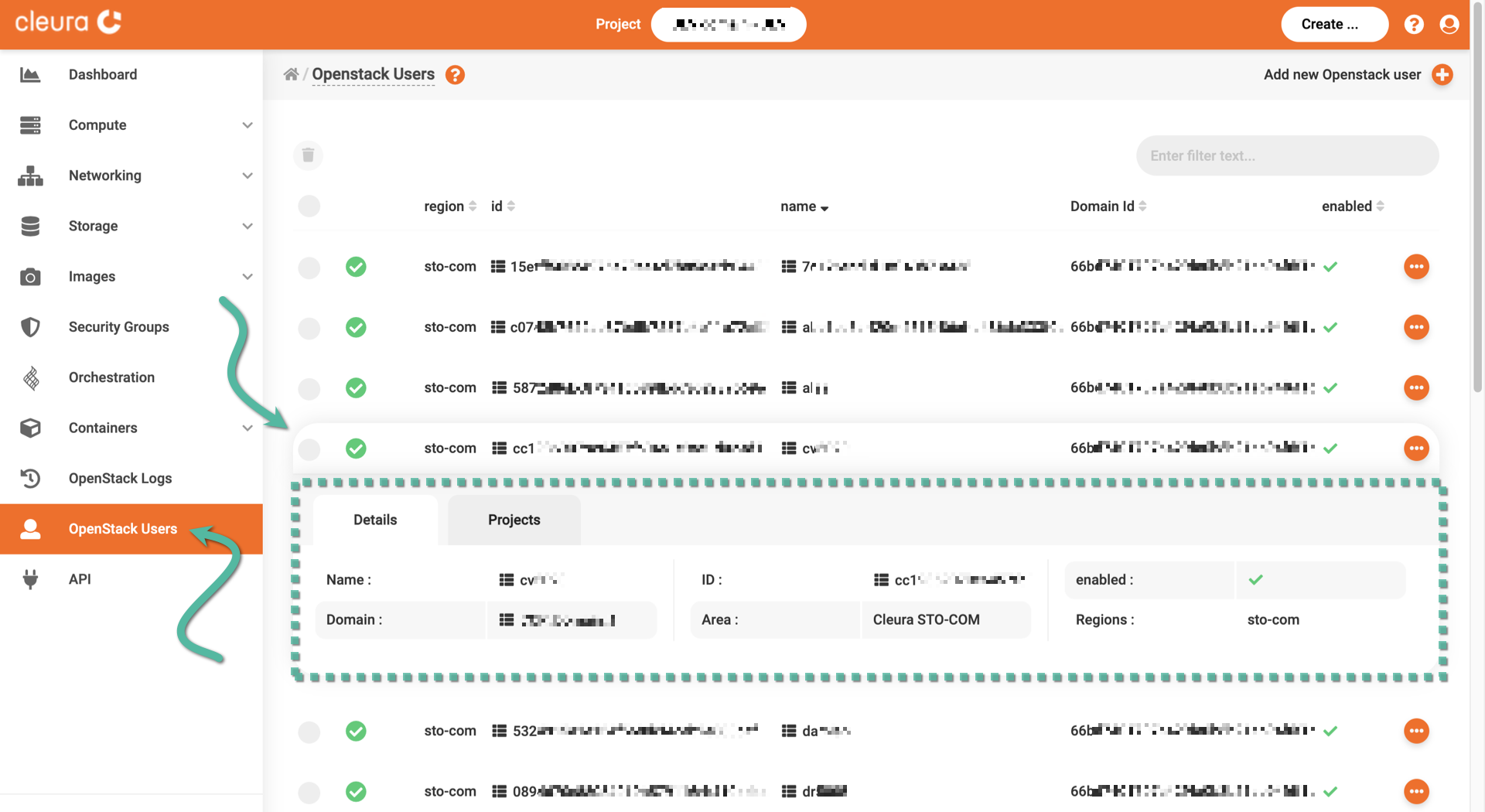Click the Storage database icon in sidebar
Image resolution: width=1485 pixels, height=812 pixels.
(30, 226)
